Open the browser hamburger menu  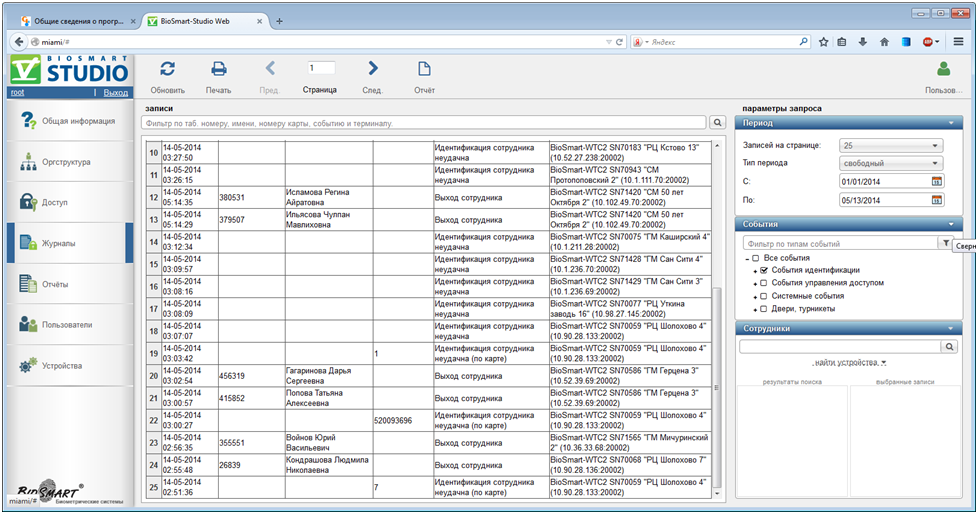tap(959, 42)
